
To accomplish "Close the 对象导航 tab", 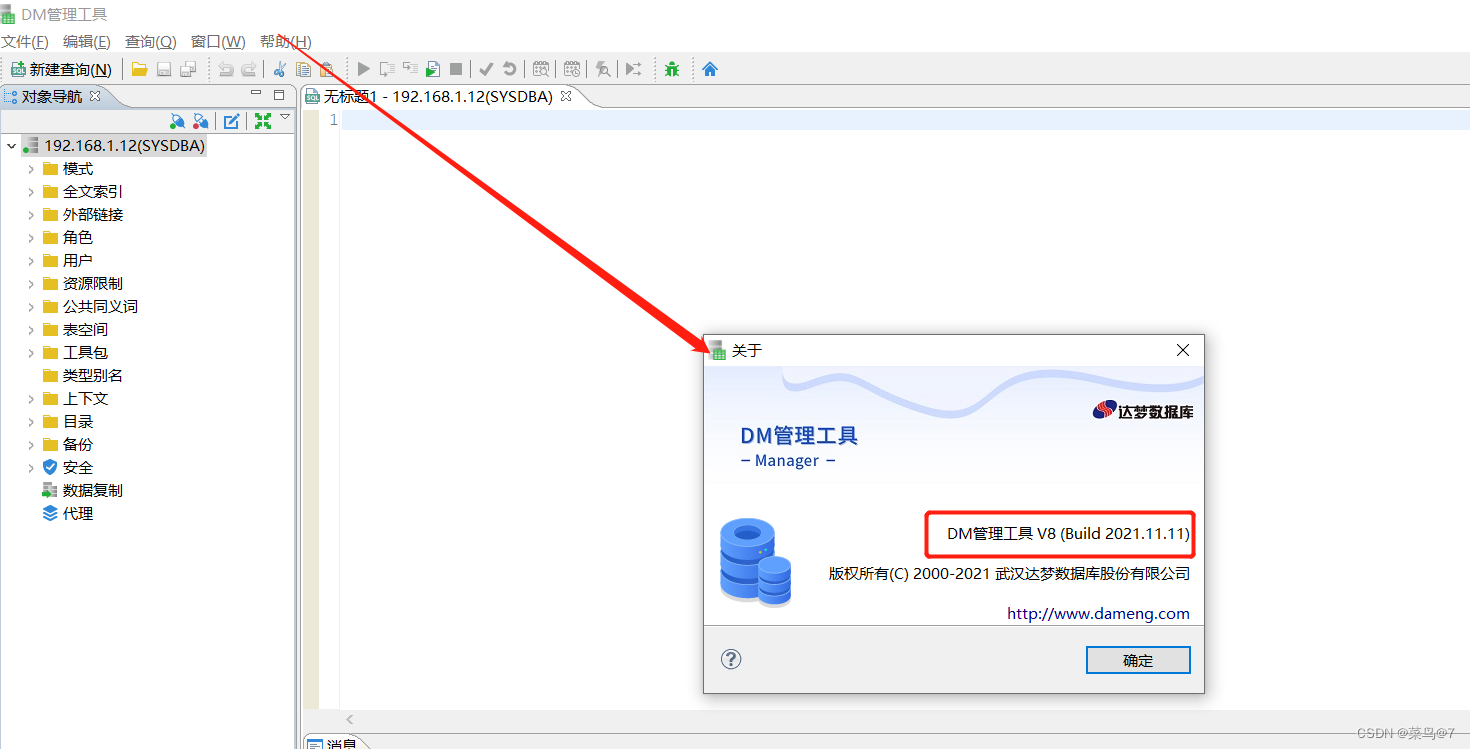I will pos(95,96).
